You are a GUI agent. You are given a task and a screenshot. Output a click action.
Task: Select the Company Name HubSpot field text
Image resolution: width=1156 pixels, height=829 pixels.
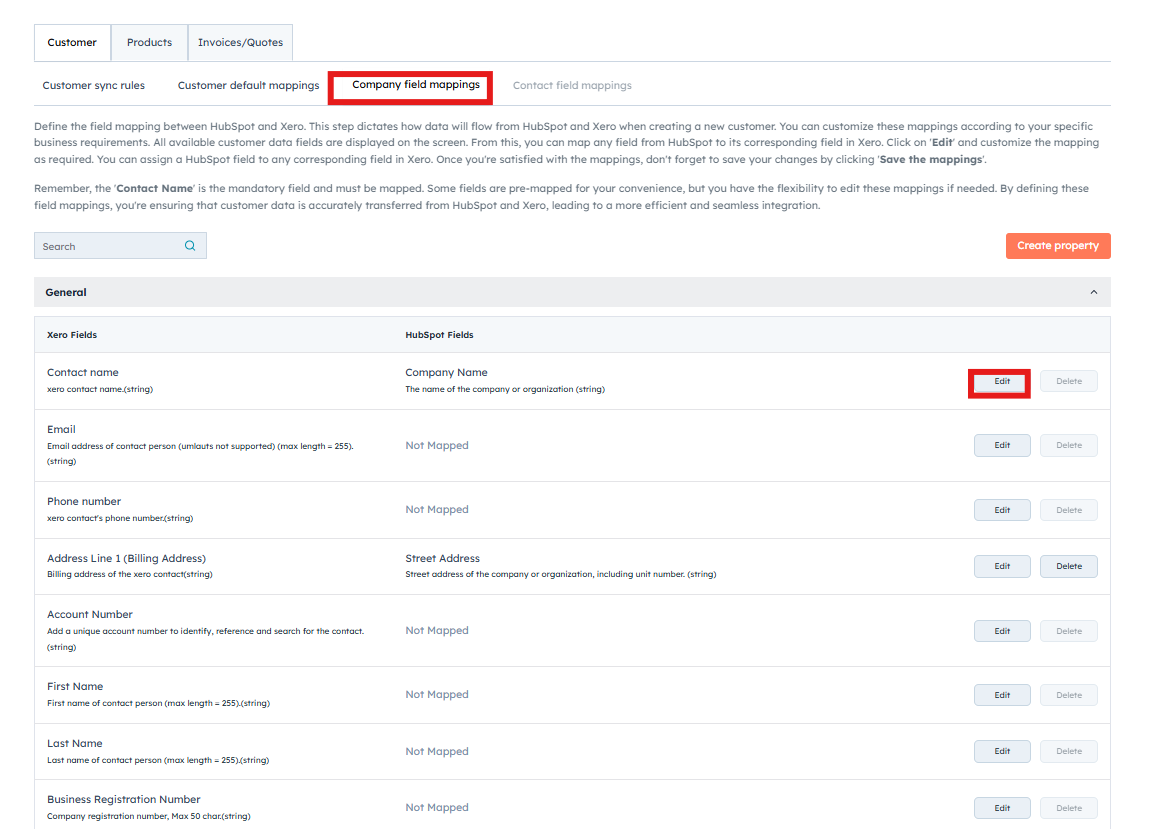tap(446, 372)
